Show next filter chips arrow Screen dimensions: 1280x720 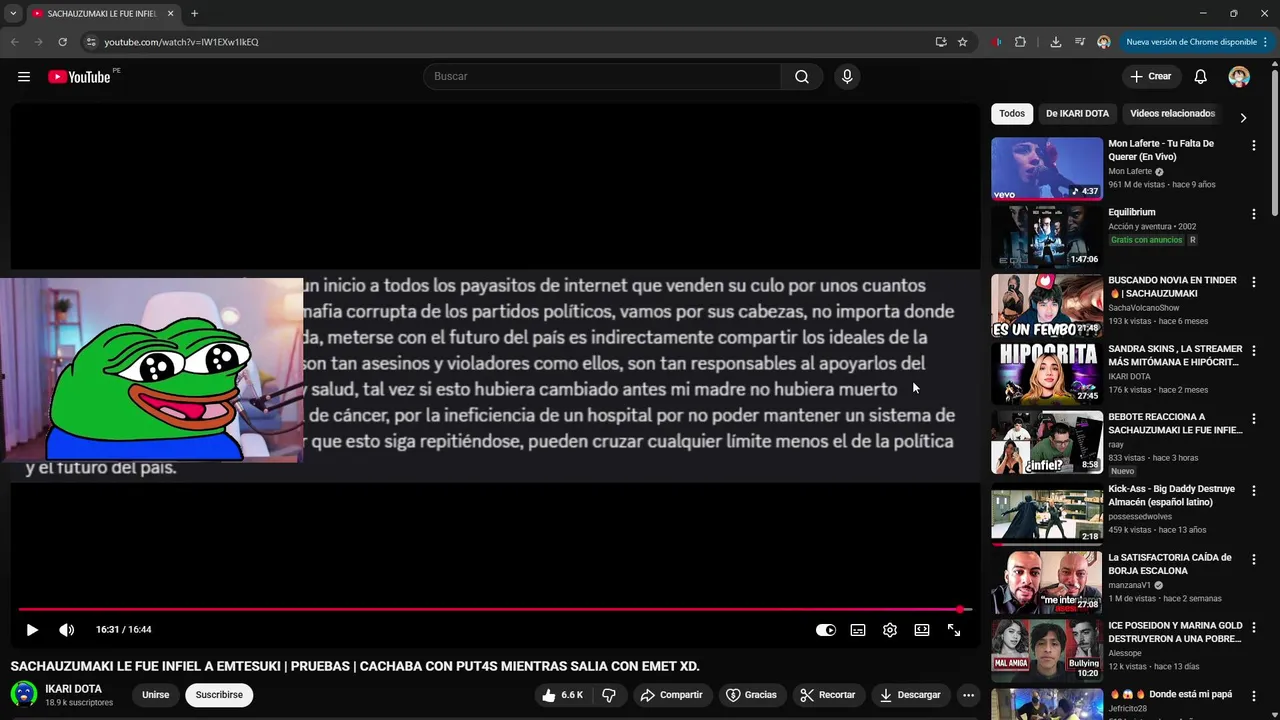coord(1243,117)
